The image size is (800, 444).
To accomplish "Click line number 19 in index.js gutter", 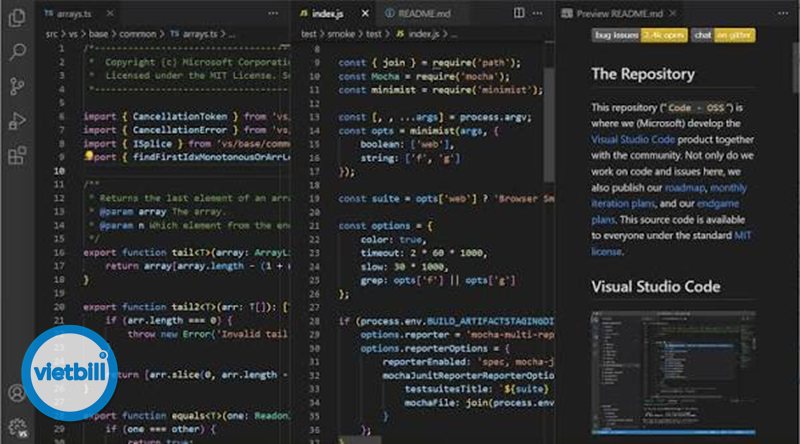I will tap(314, 199).
